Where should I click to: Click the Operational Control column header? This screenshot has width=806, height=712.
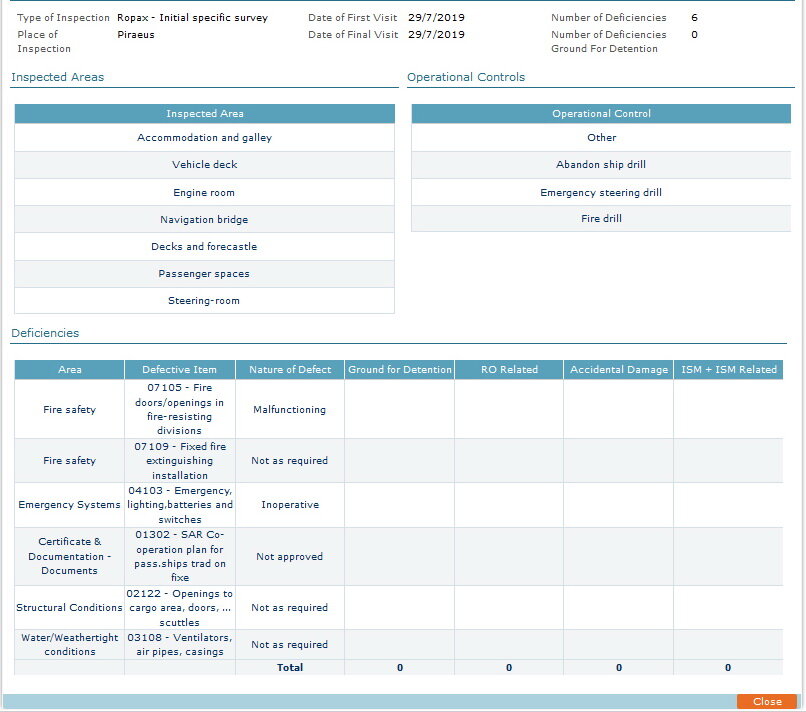click(601, 114)
